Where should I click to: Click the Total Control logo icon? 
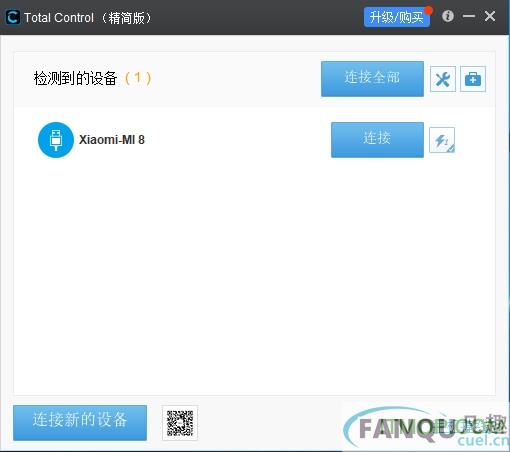tap(13, 17)
